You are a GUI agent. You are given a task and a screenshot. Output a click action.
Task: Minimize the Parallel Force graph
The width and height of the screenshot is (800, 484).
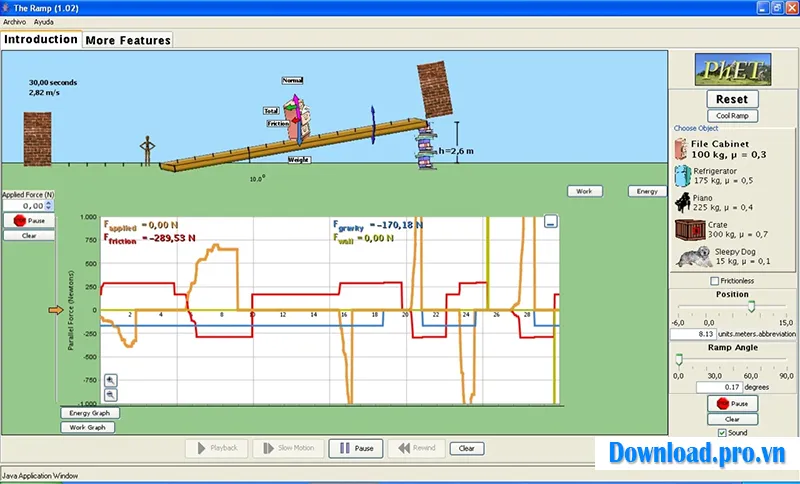[549, 224]
